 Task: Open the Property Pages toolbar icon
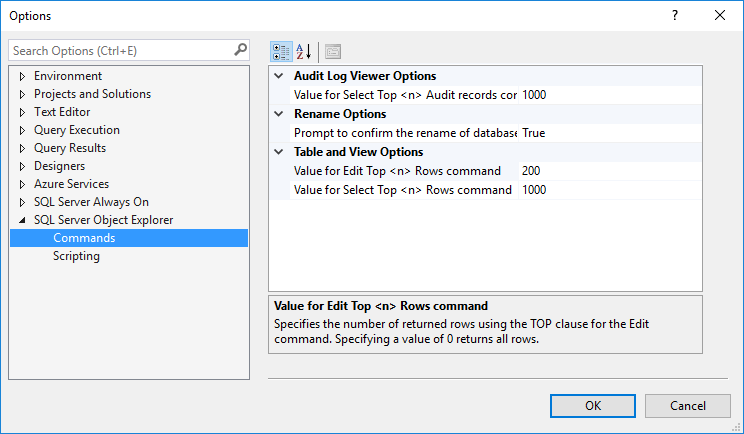click(x=333, y=52)
